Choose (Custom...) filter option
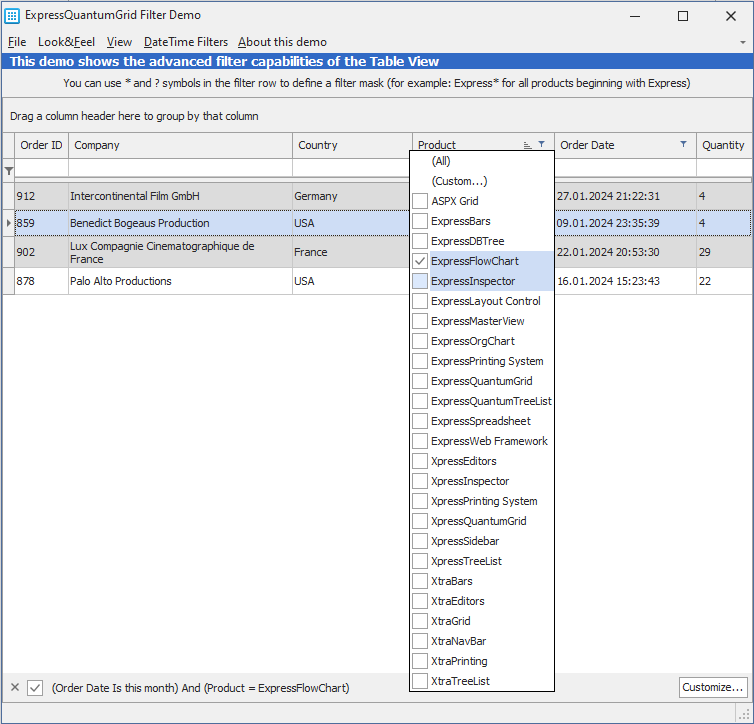The image size is (754, 724). coord(459,181)
